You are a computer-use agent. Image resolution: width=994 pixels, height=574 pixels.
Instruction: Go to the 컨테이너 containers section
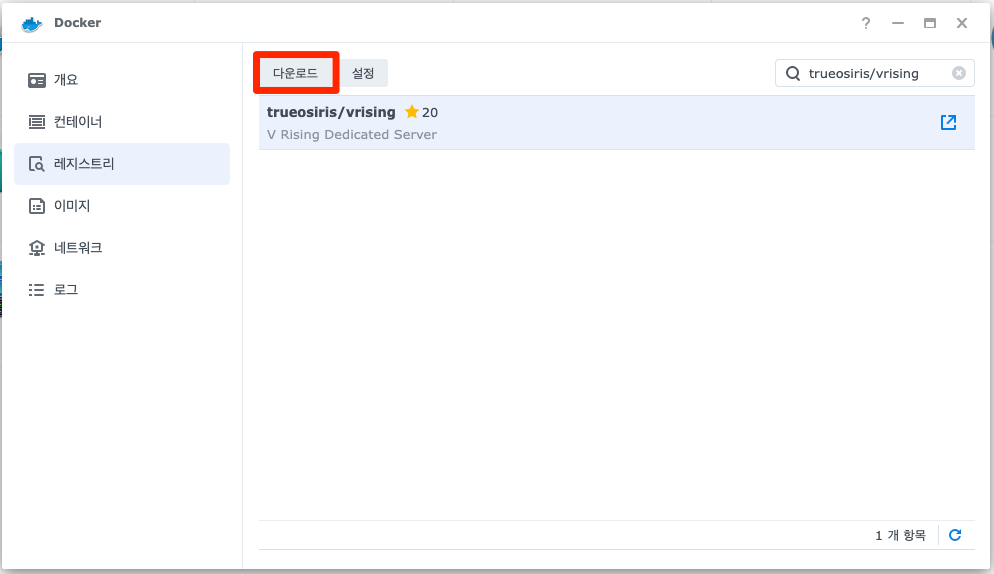tap(122, 122)
